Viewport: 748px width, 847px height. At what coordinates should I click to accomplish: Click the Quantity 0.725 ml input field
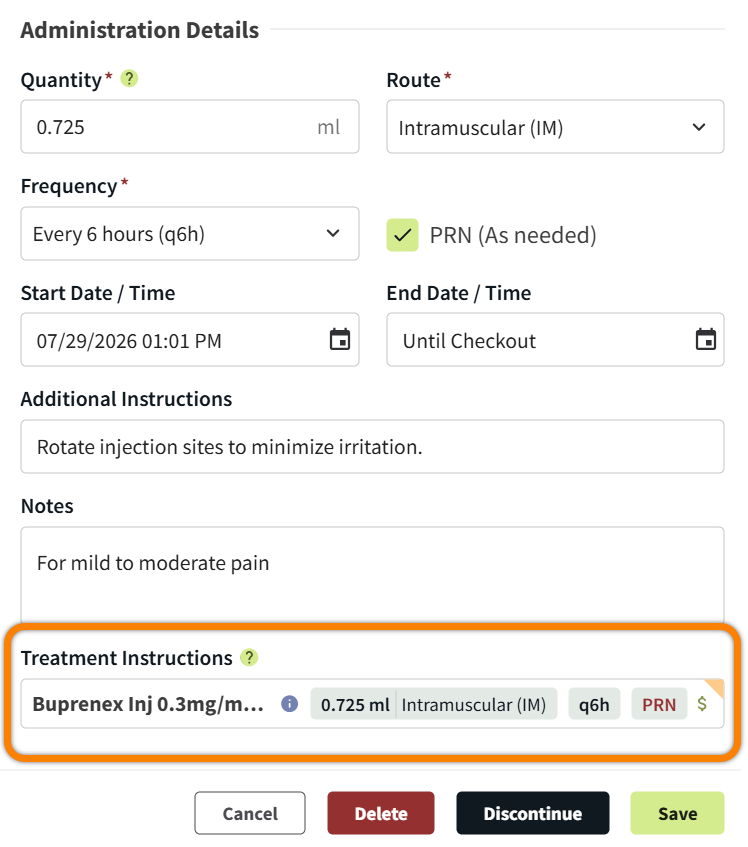(190, 127)
